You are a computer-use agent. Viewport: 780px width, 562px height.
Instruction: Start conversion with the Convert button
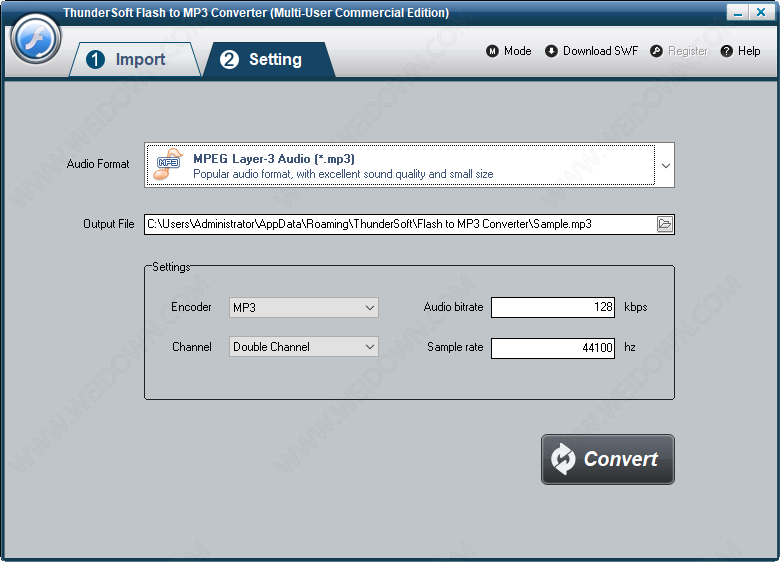tap(607, 459)
